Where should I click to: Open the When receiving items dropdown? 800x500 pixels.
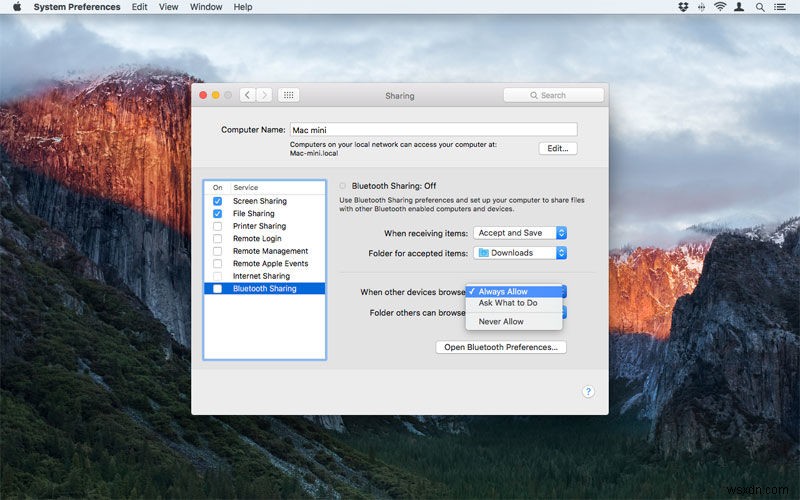pyautogui.click(x=520, y=233)
